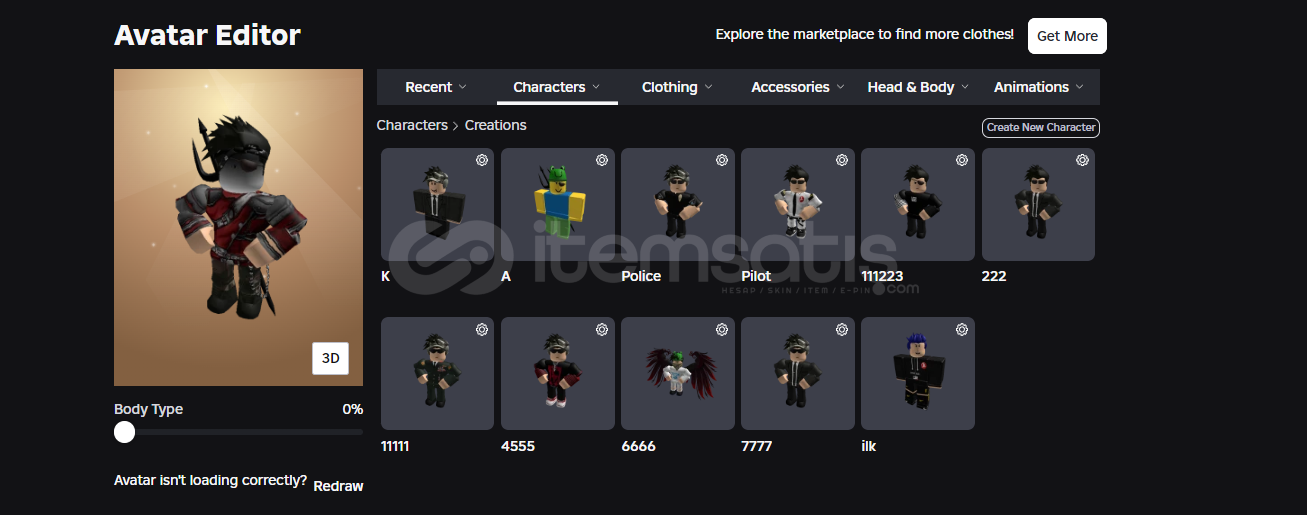Click the Body Type slider track
The width and height of the screenshot is (1307, 515).
click(239, 432)
